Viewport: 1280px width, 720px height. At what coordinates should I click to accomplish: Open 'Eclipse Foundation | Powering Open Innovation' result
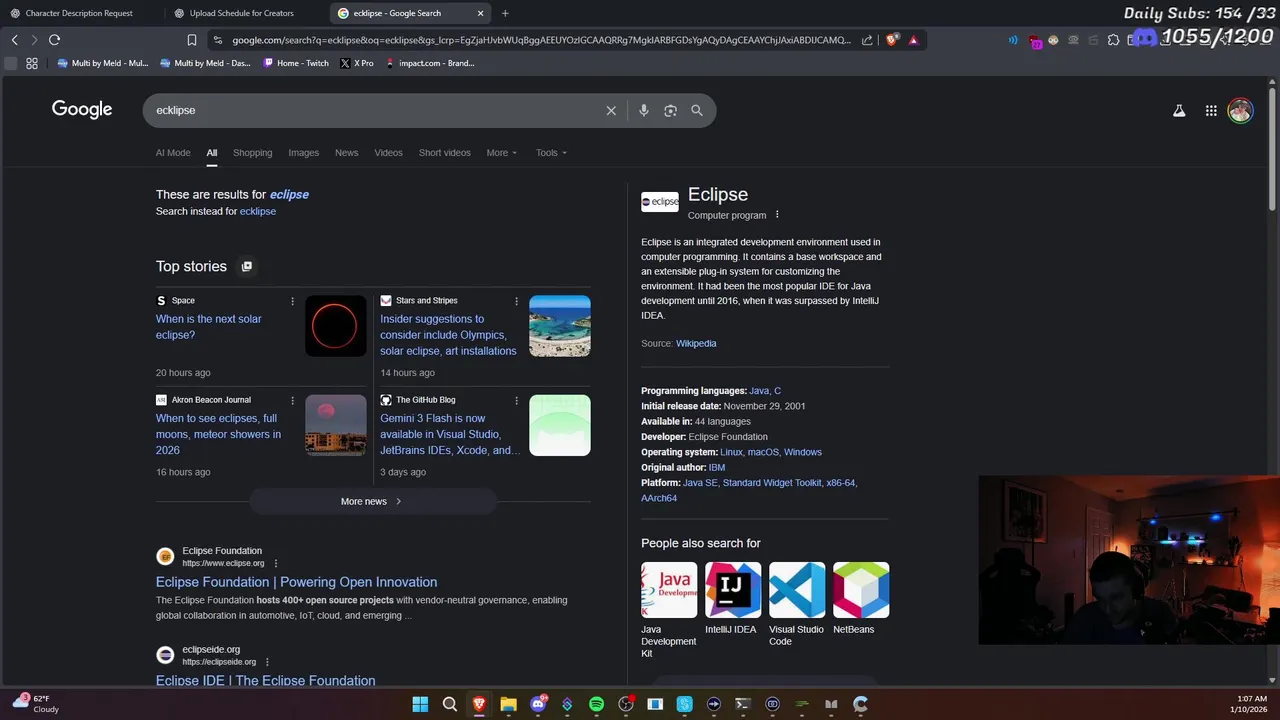coord(296,582)
